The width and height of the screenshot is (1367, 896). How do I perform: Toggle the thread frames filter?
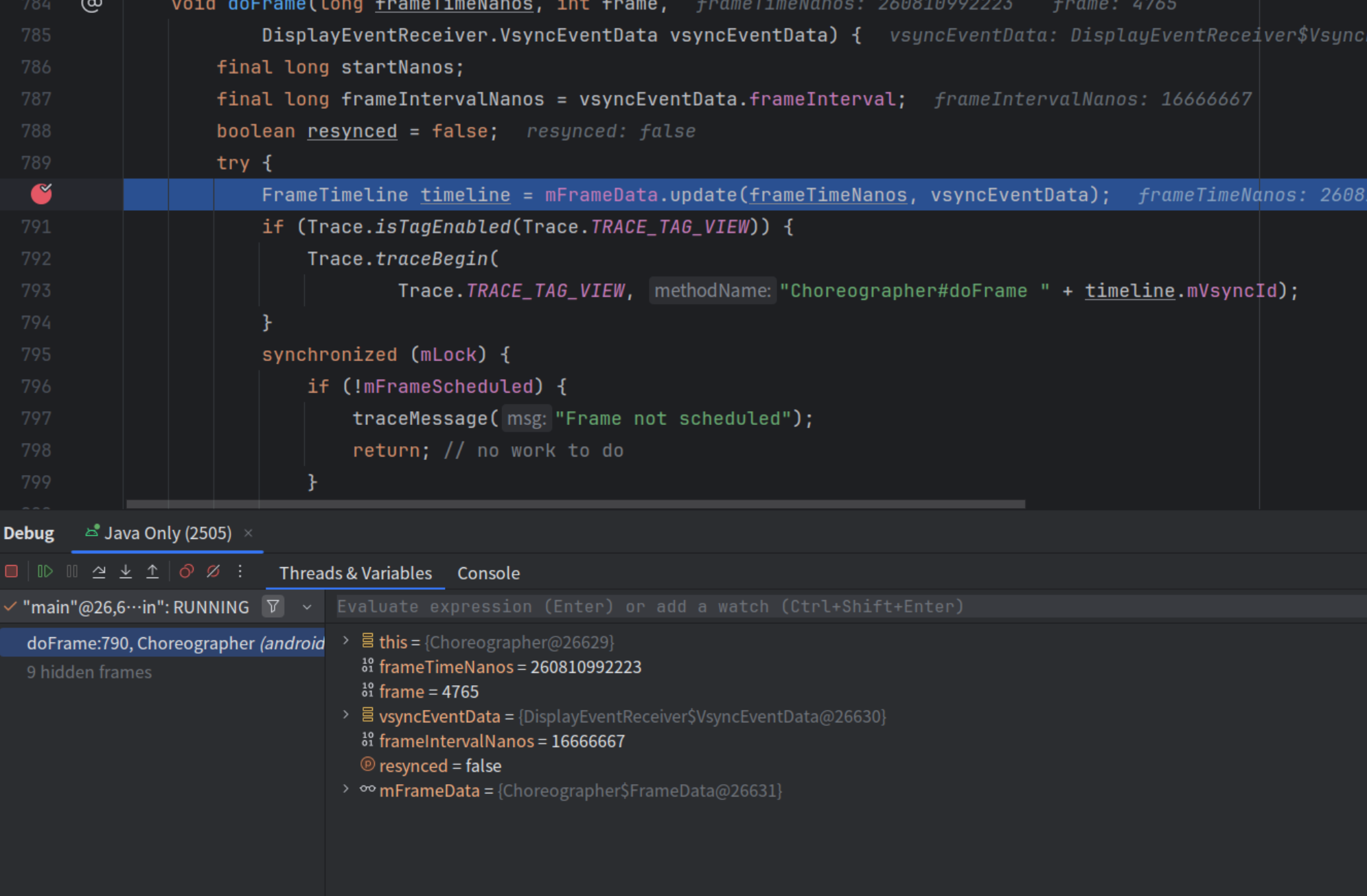coord(273,607)
